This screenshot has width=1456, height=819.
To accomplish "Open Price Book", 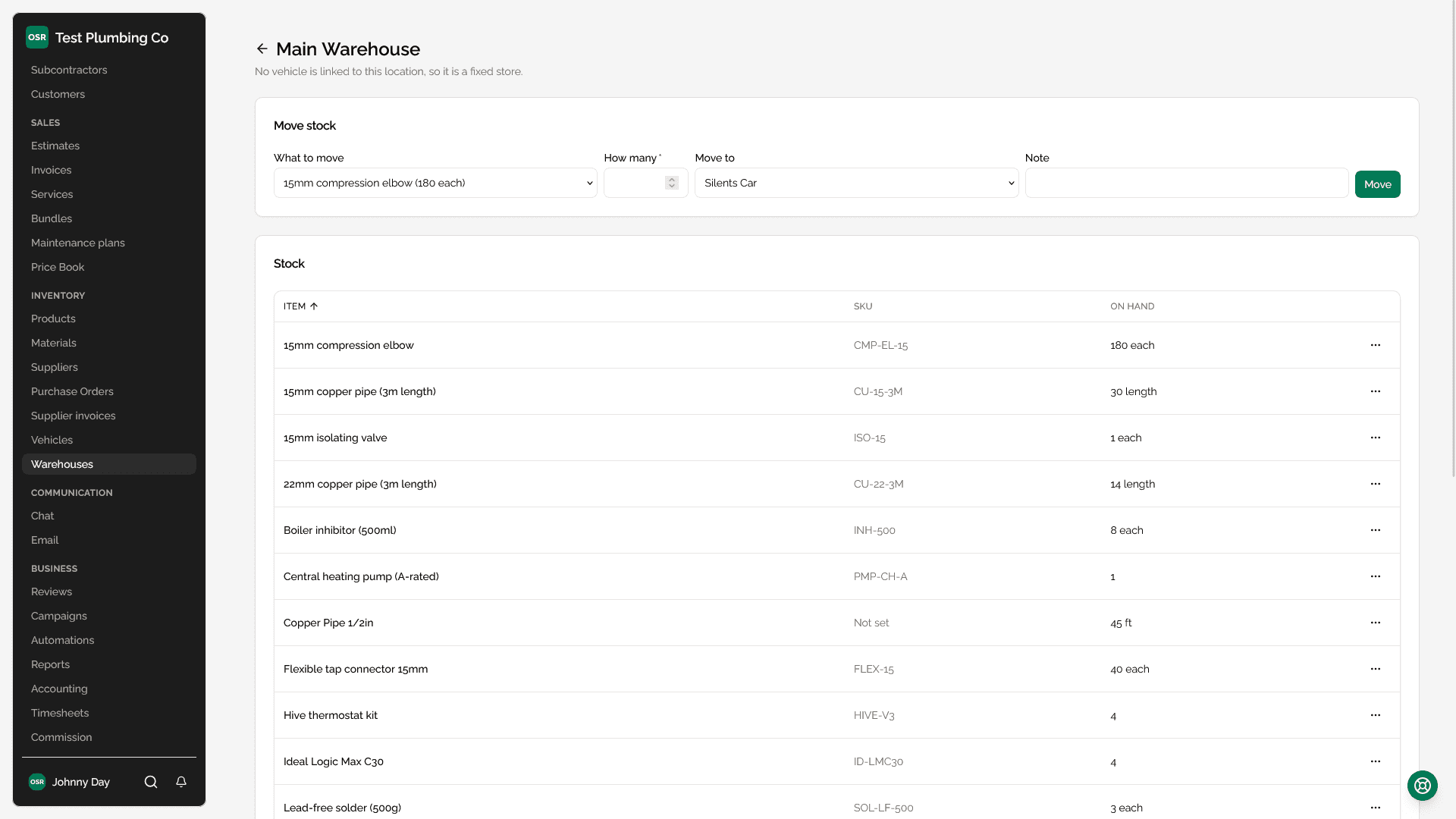I will pyautogui.click(x=58, y=267).
